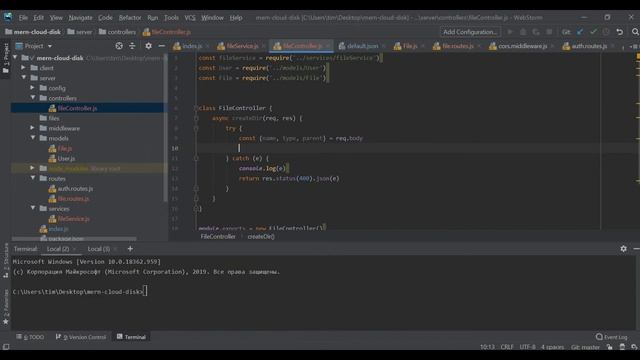Open the Help menu
640x360 pixels.
(236, 18)
